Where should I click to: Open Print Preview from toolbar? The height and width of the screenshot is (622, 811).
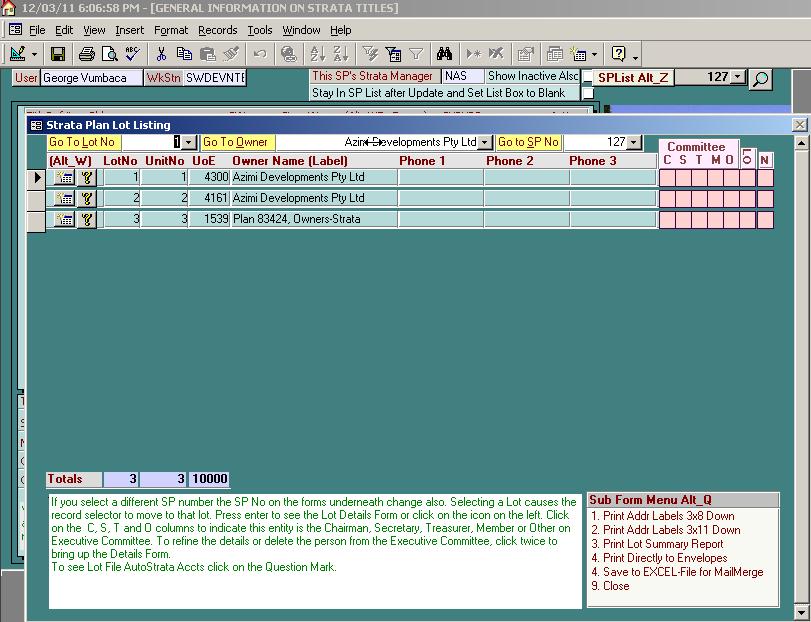pos(107,54)
